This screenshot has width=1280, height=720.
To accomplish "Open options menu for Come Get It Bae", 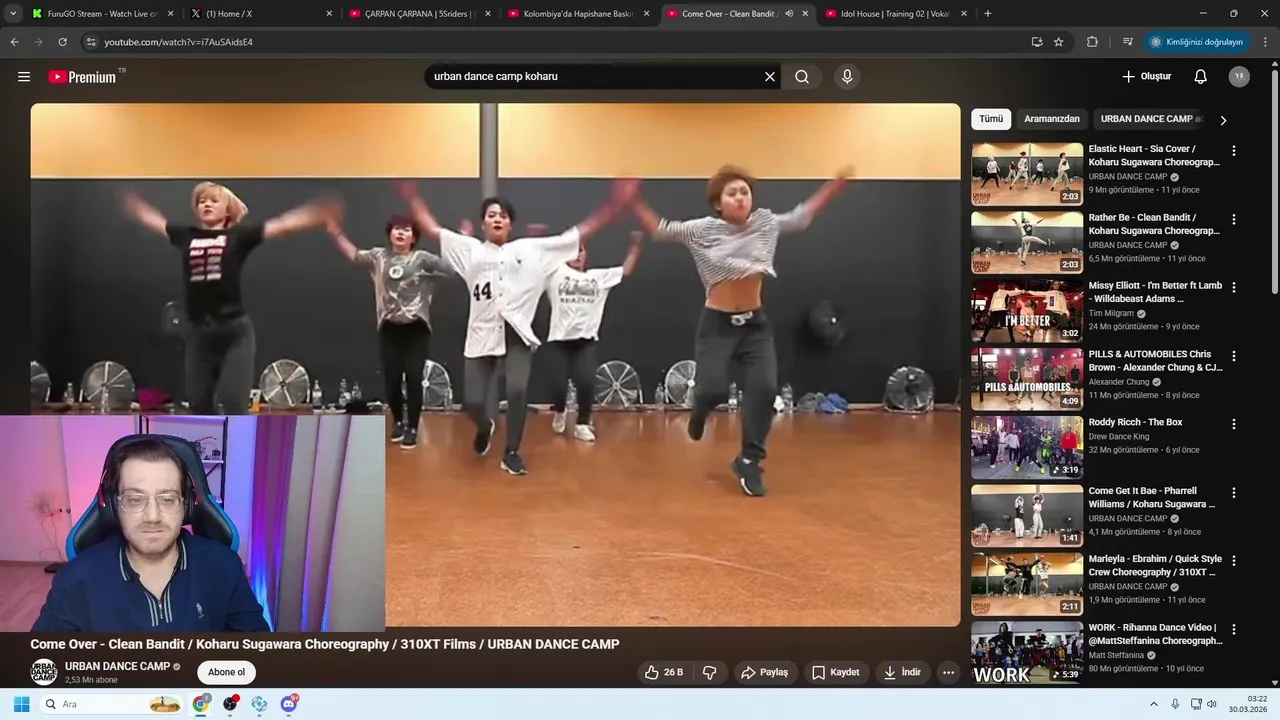I will (1233, 493).
